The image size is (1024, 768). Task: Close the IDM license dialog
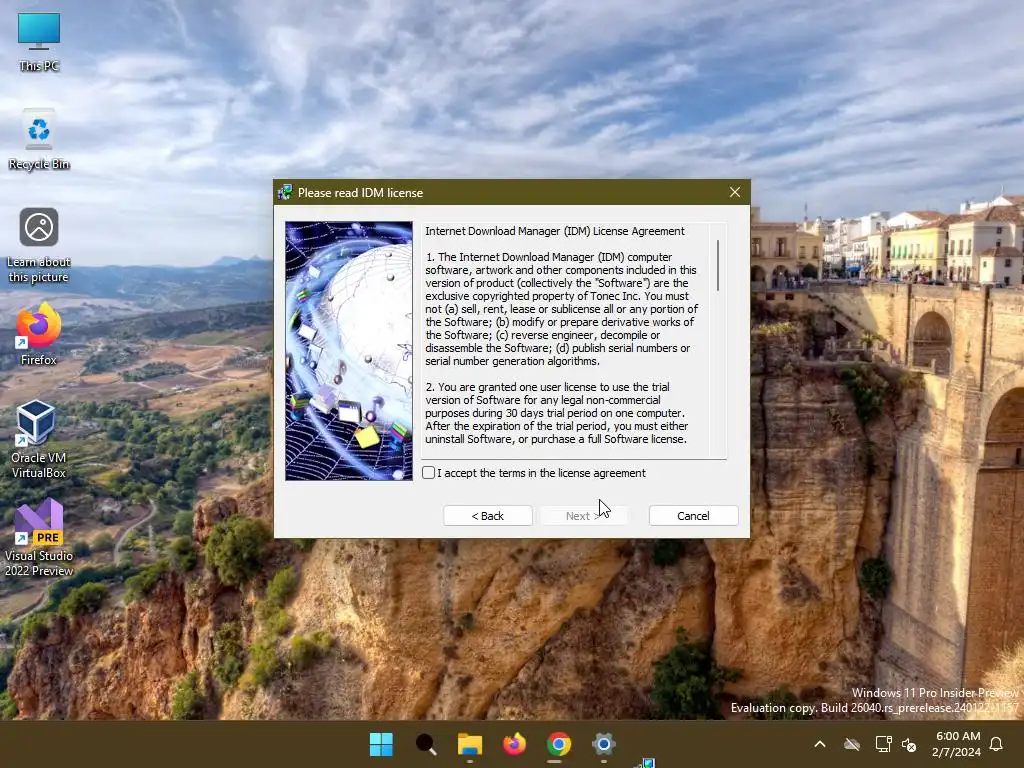coord(735,193)
